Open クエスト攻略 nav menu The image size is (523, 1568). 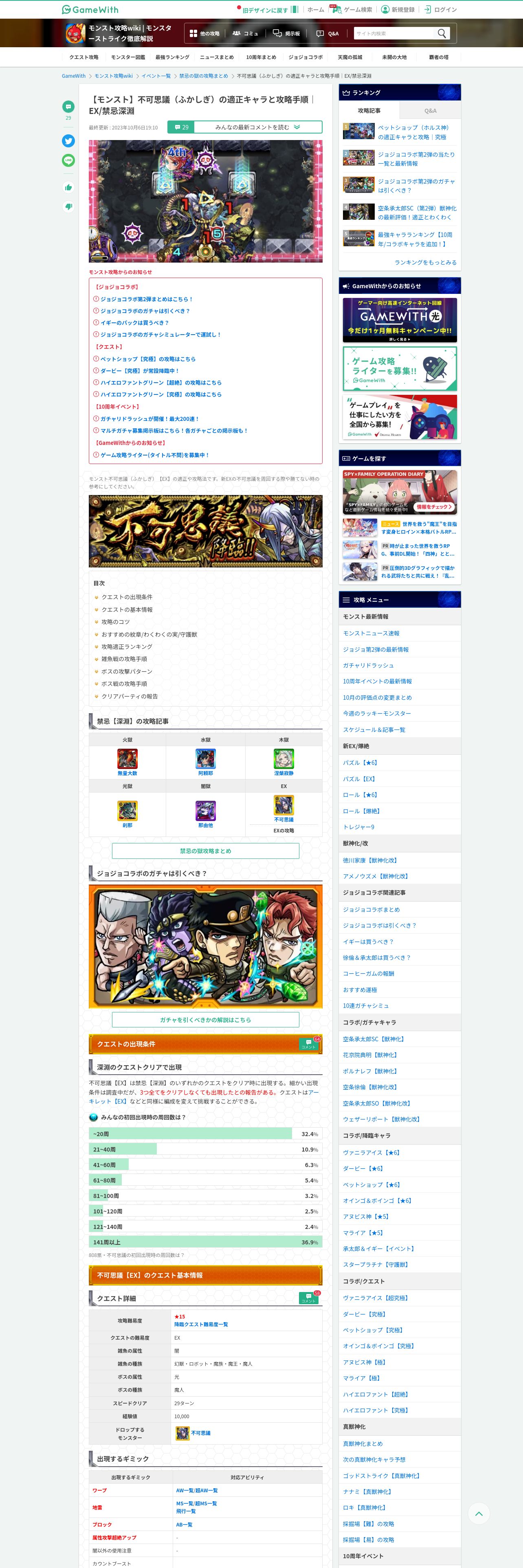click(x=84, y=57)
